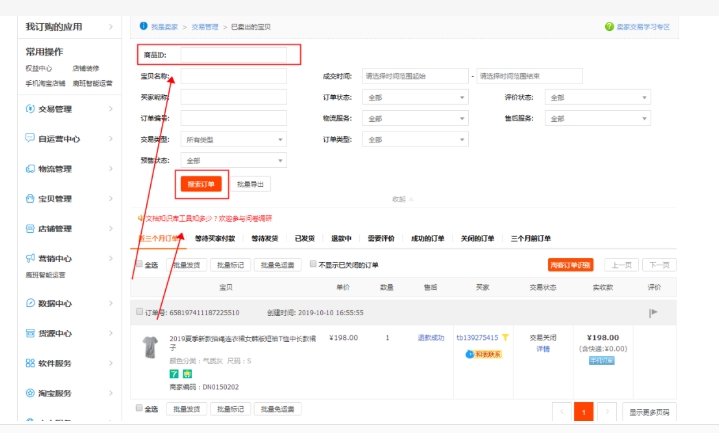This screenshot has width=719, height=433.
Task: Click top 批量免运费 button
Action: point(277,265)
